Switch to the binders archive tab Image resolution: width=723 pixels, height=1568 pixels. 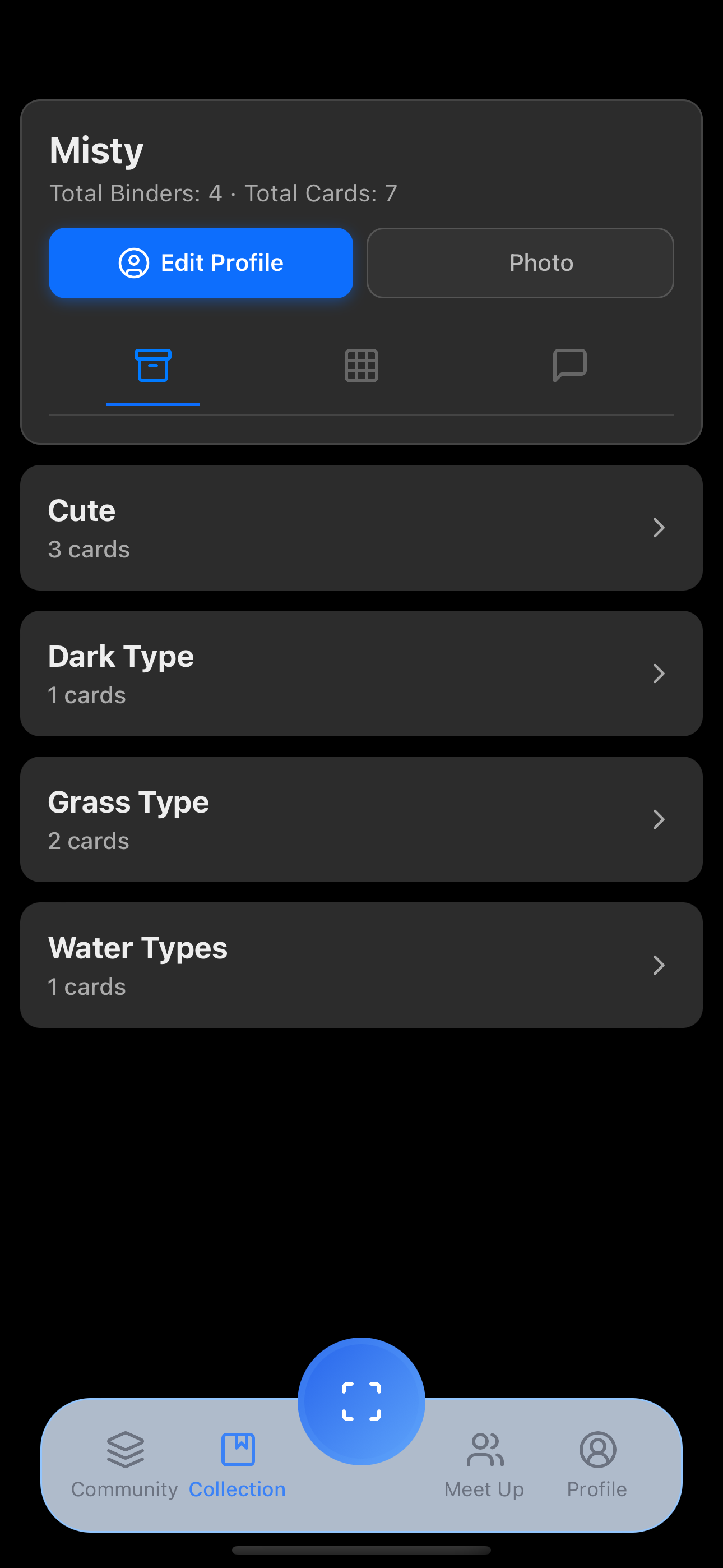tap(153, 365)
